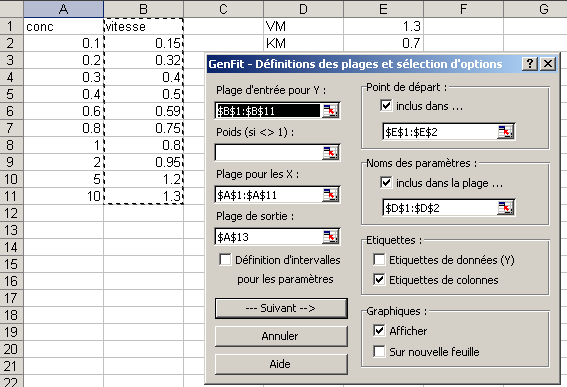
Task: Select cell containing 'conc'
Action: 63,26
